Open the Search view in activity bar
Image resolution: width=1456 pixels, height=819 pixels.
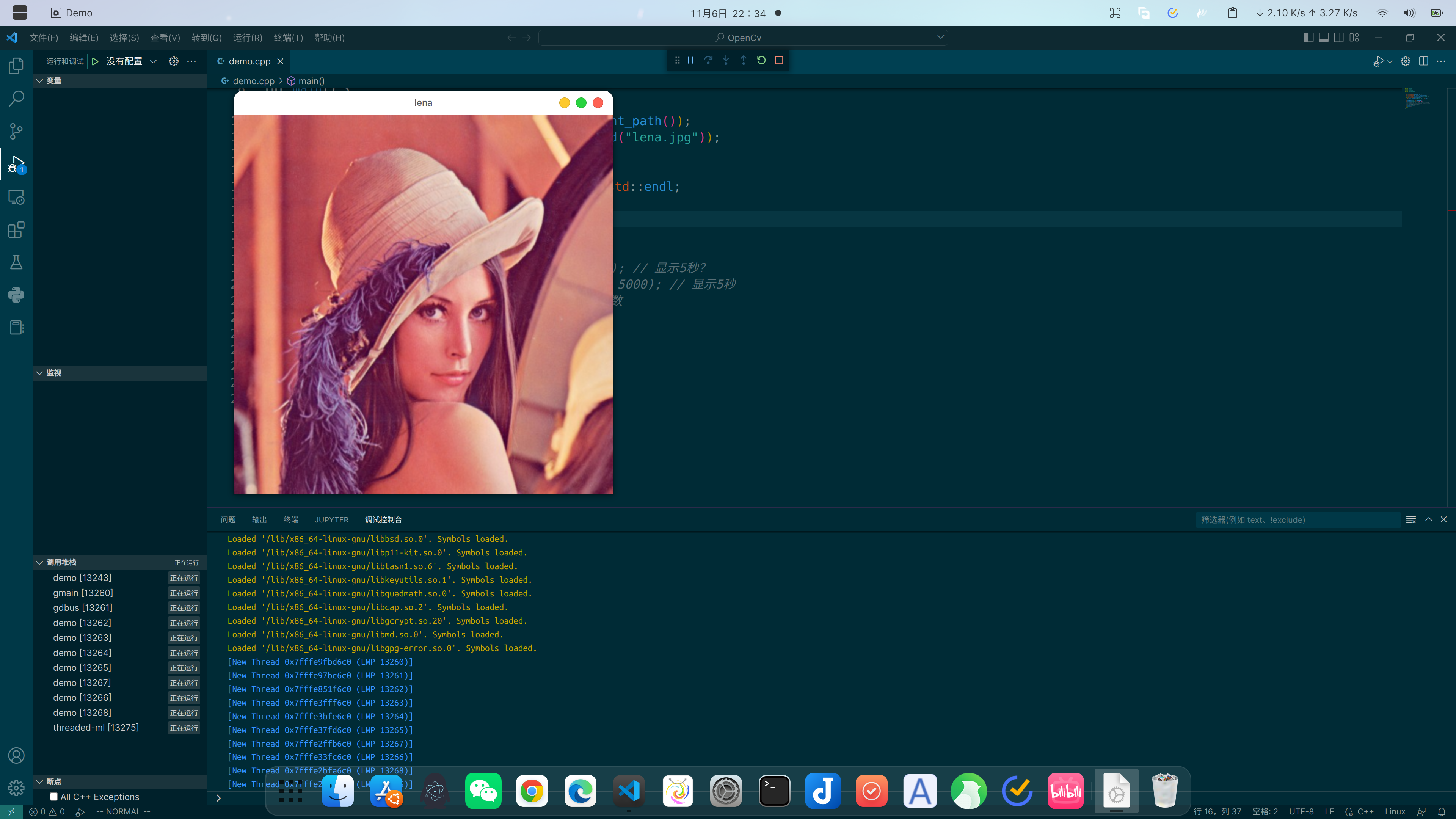click(16, 98)
